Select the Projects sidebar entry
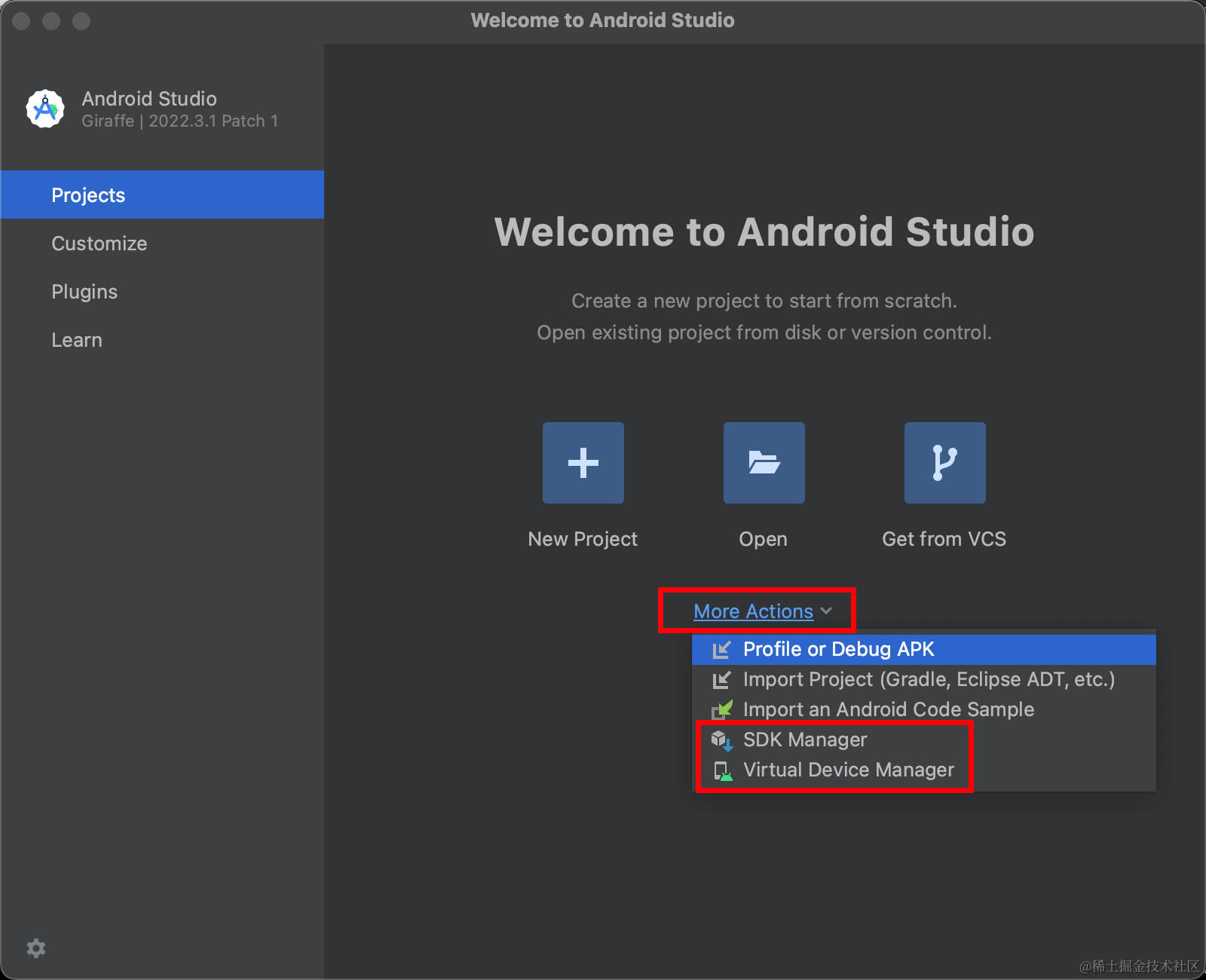 coord(88,194)
